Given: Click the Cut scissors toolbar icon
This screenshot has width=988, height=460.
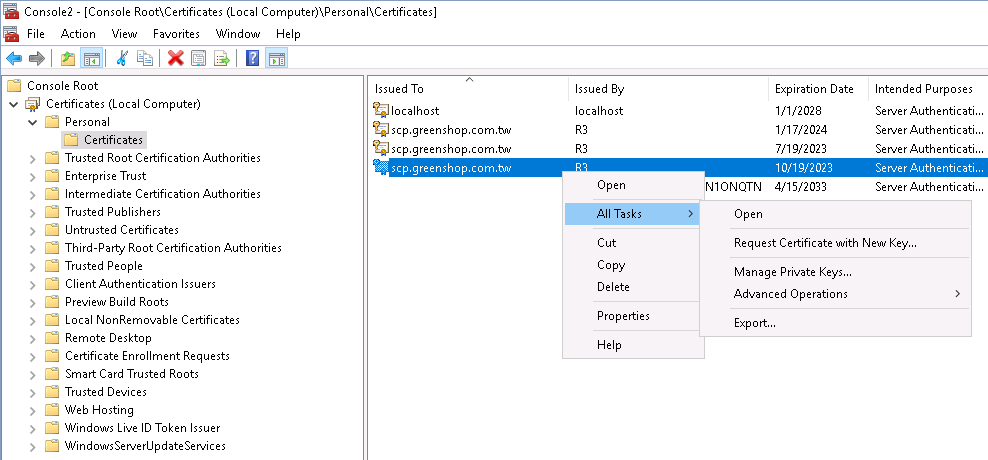Looking at the screenshot, I should point(122,59).
